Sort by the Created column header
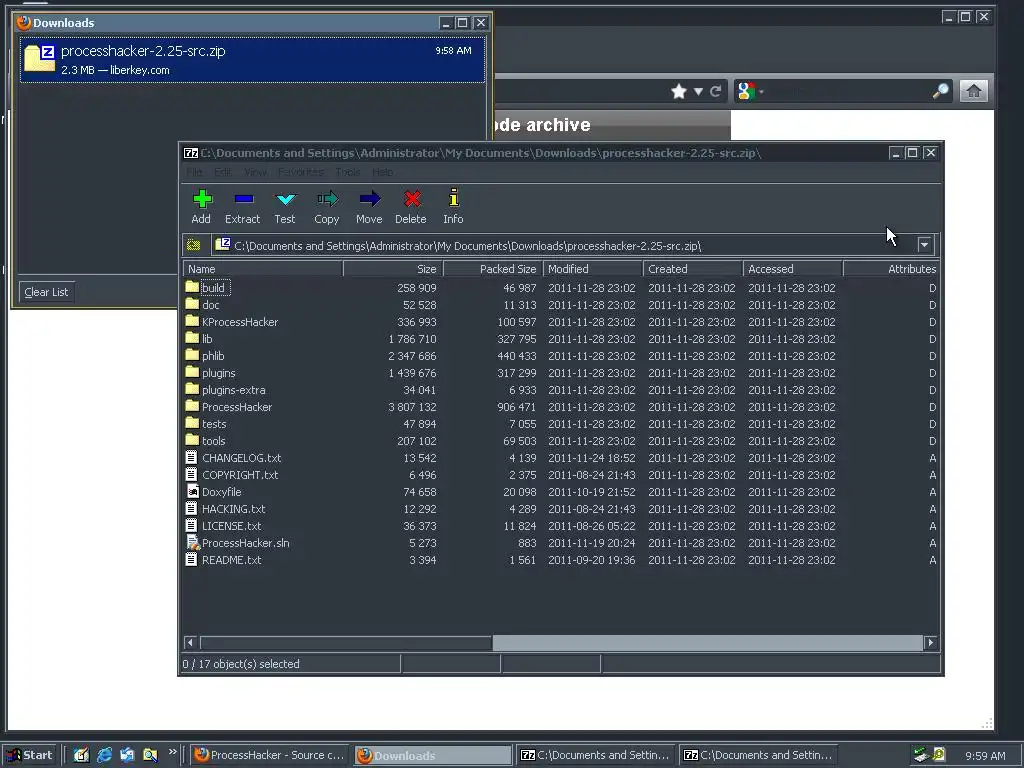 693,268
